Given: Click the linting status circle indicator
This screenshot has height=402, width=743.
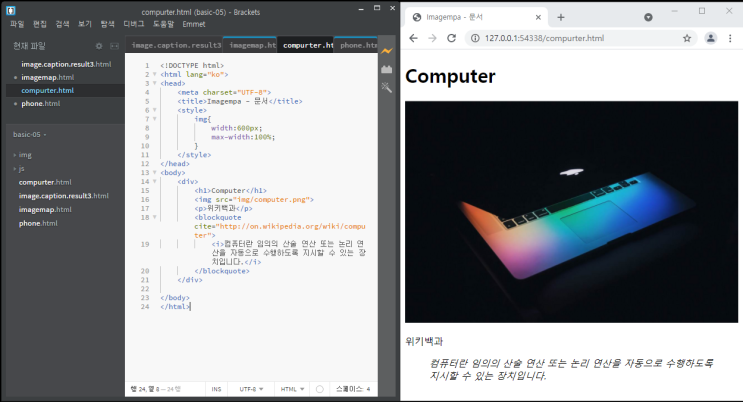Looking at the screenshot, I should (320, 389).
